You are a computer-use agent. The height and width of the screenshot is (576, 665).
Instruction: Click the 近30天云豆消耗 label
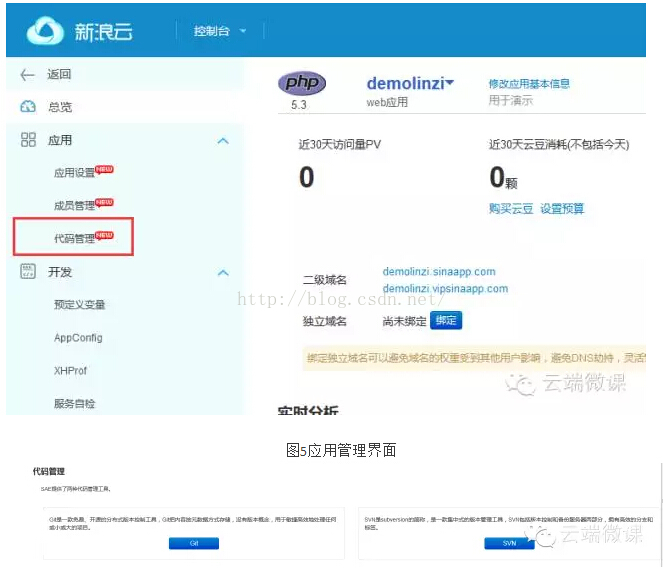click(559, 145)
